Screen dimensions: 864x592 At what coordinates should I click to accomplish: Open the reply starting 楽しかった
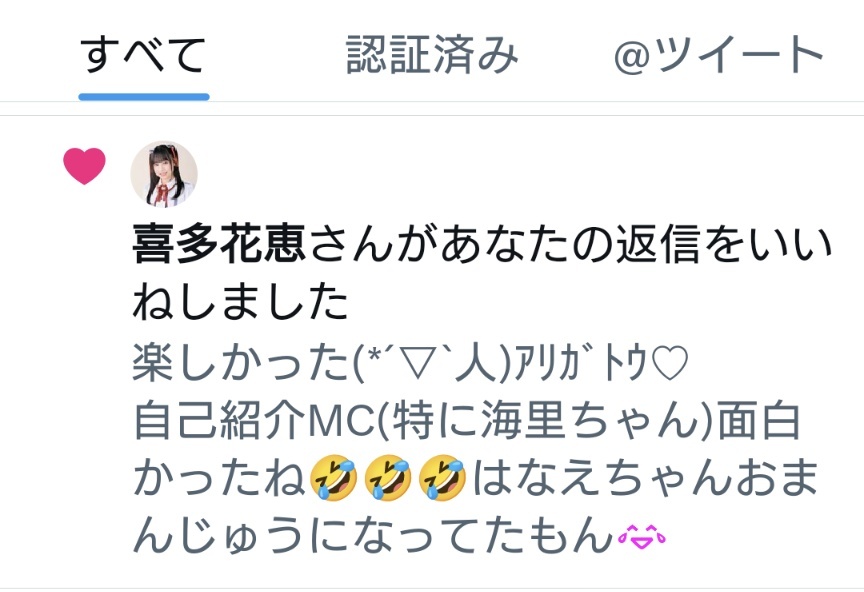pyautogui.click(x=411, y=363)
